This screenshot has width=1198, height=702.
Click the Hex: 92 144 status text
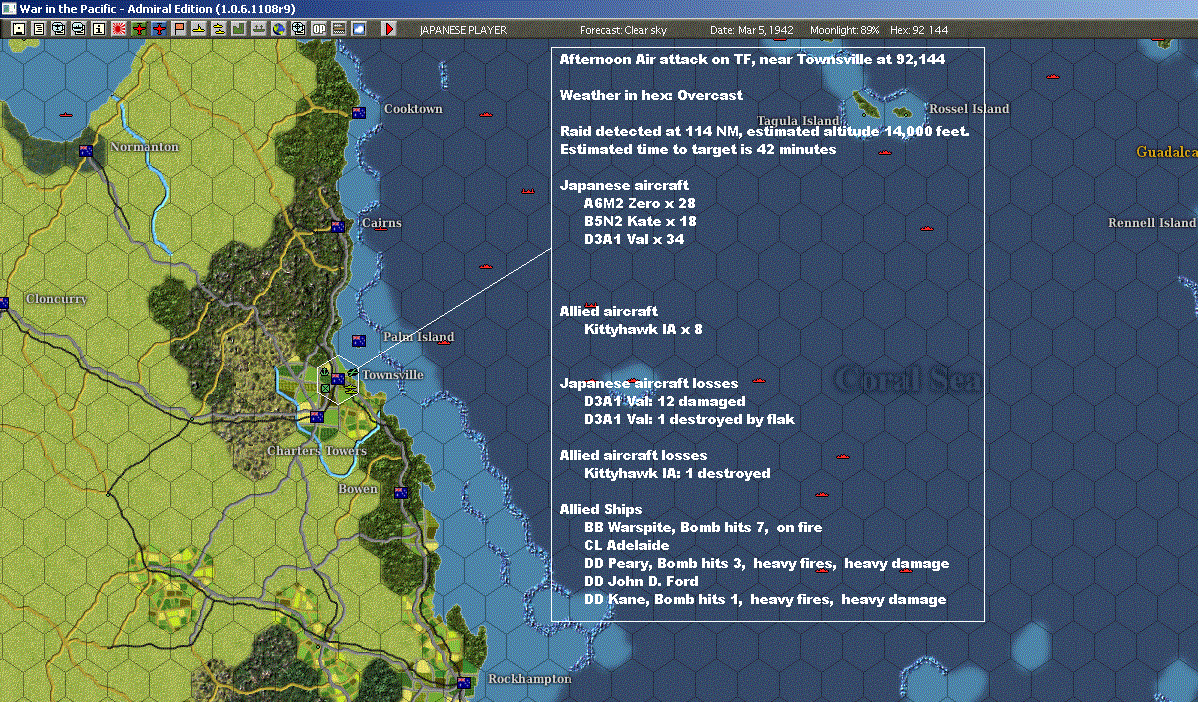(x=919, y=30)
